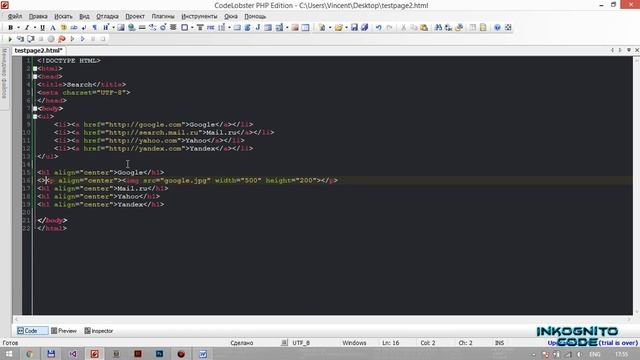Open Visual Studio from the taskbar
Viewport: 640px width, 360px height.
[73, 354]
